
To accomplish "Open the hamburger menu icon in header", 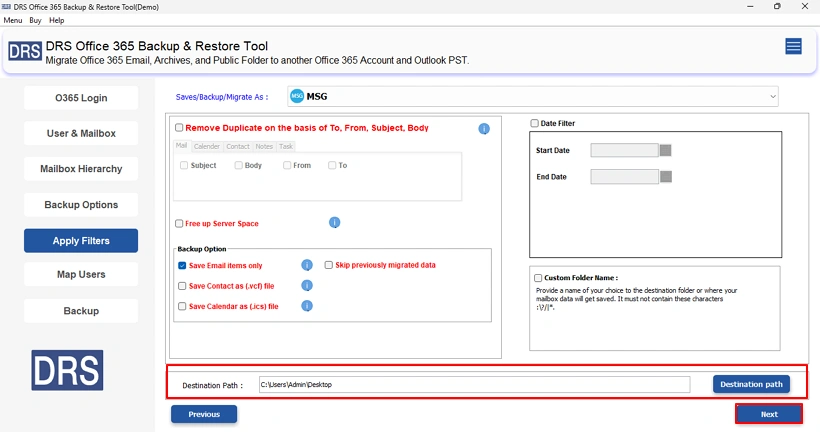I will point(793,47).
